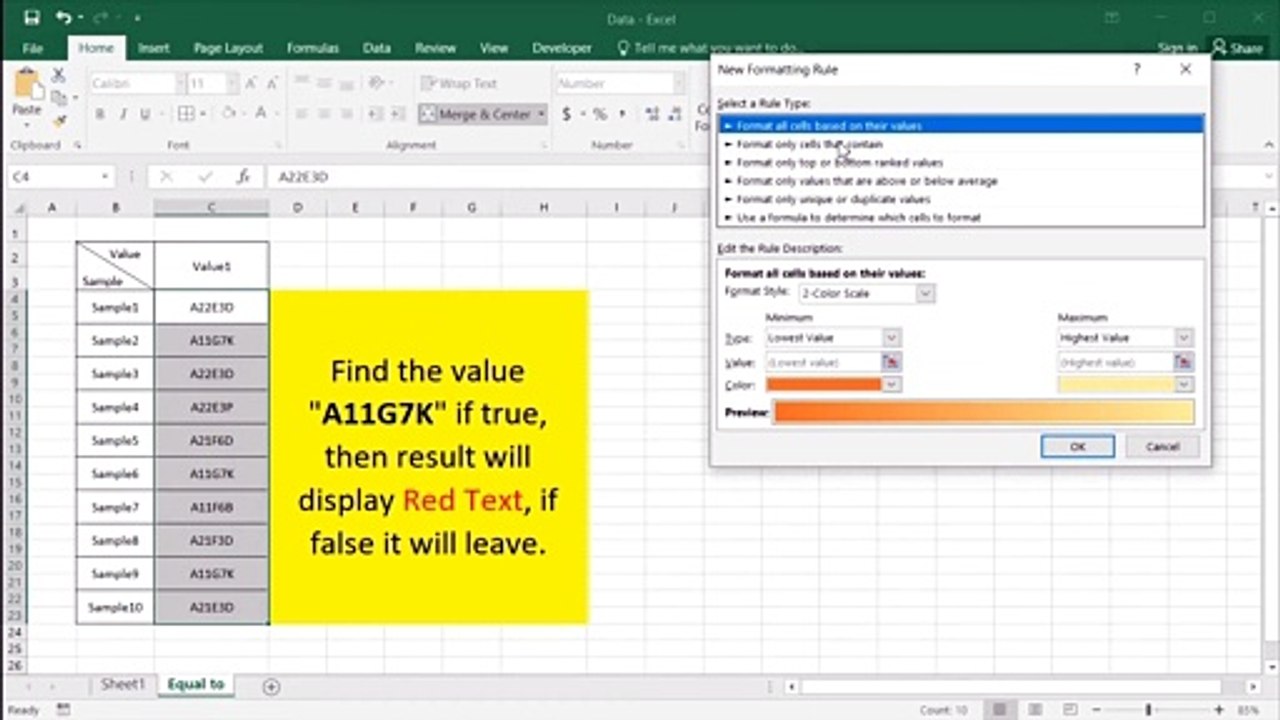The height and width of the screenshot is (720, 1280).
Task: Click the Insert Function fx icon
Action: [243, 176]
